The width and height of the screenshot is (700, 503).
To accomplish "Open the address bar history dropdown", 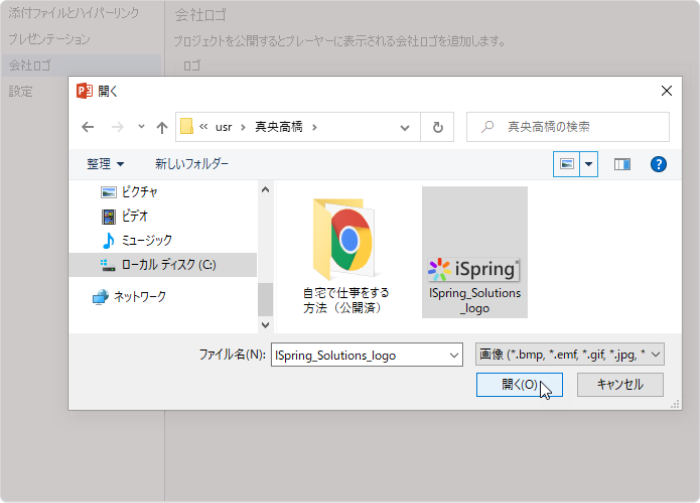I will [405, 128].
